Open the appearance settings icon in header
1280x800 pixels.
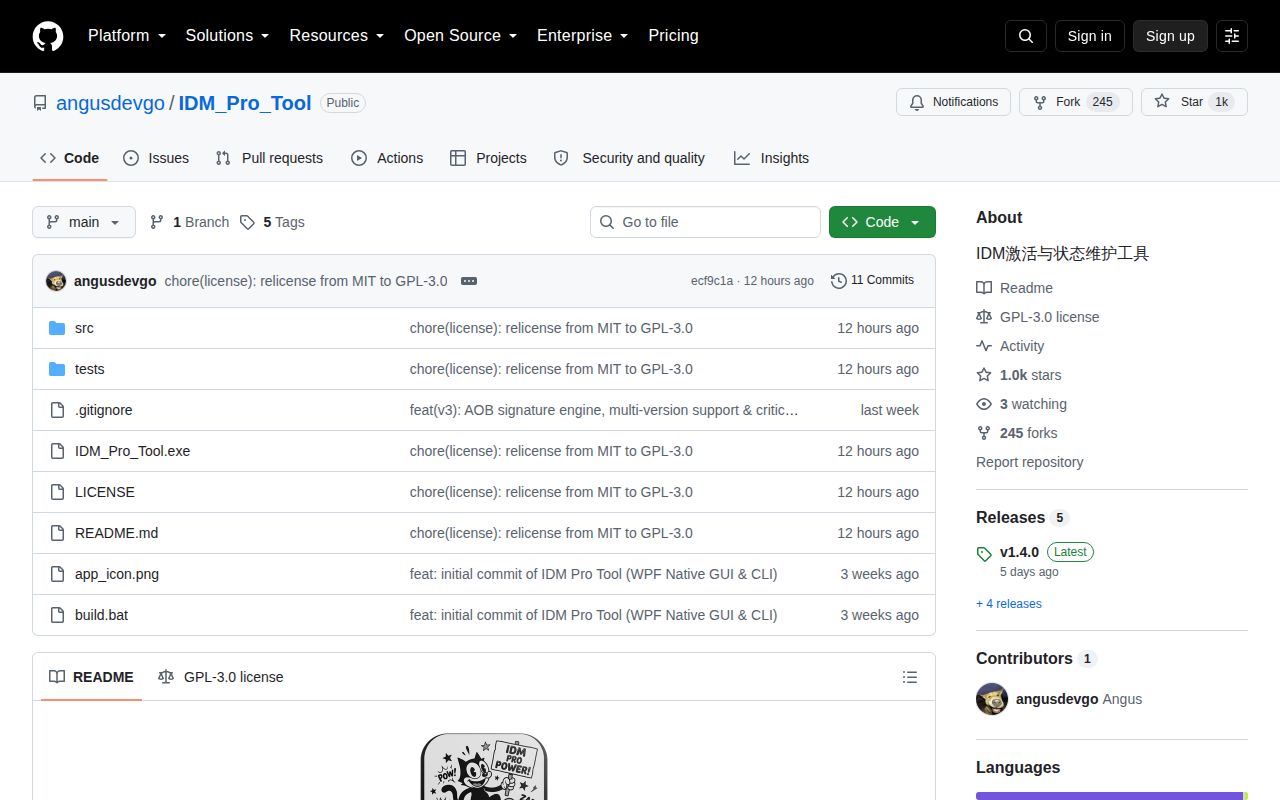1232,36
